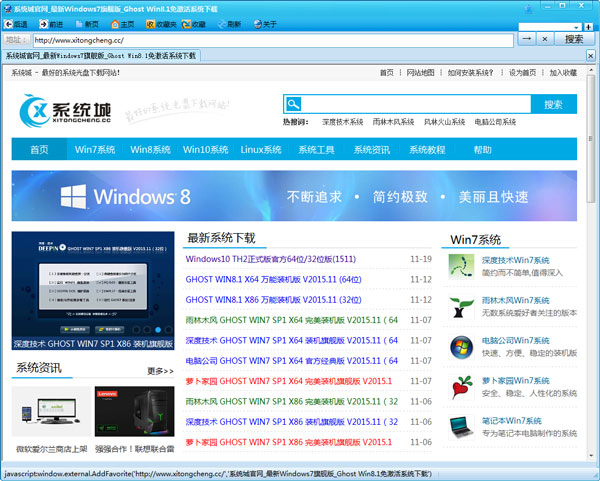Open the Win10系统 navigation menu
The width and height of the screenshot is (600, 481).
[205, 149]
